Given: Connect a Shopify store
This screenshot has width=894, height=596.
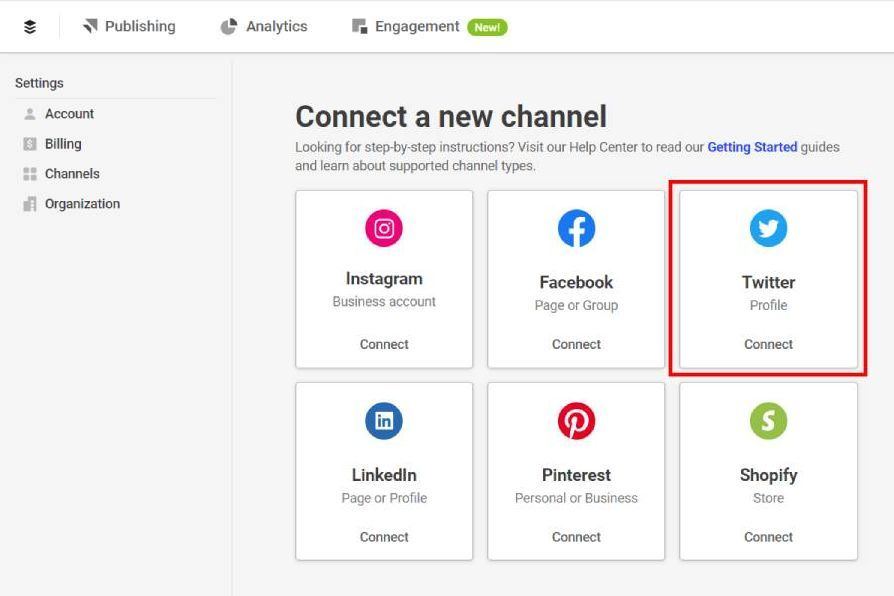Looking at the screenshot, I should click(x=768, y=537).
